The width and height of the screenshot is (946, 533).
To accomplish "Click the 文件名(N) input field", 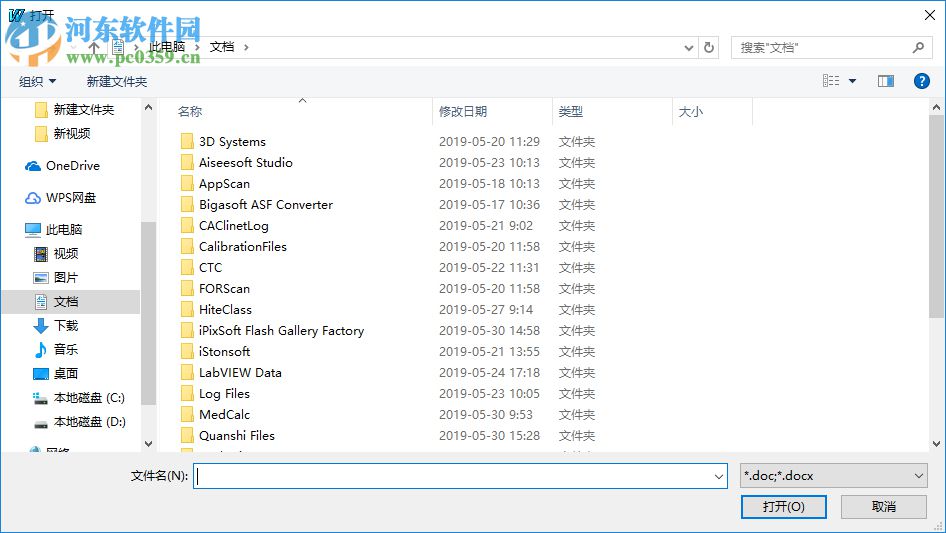I will [x=454, y=476].
